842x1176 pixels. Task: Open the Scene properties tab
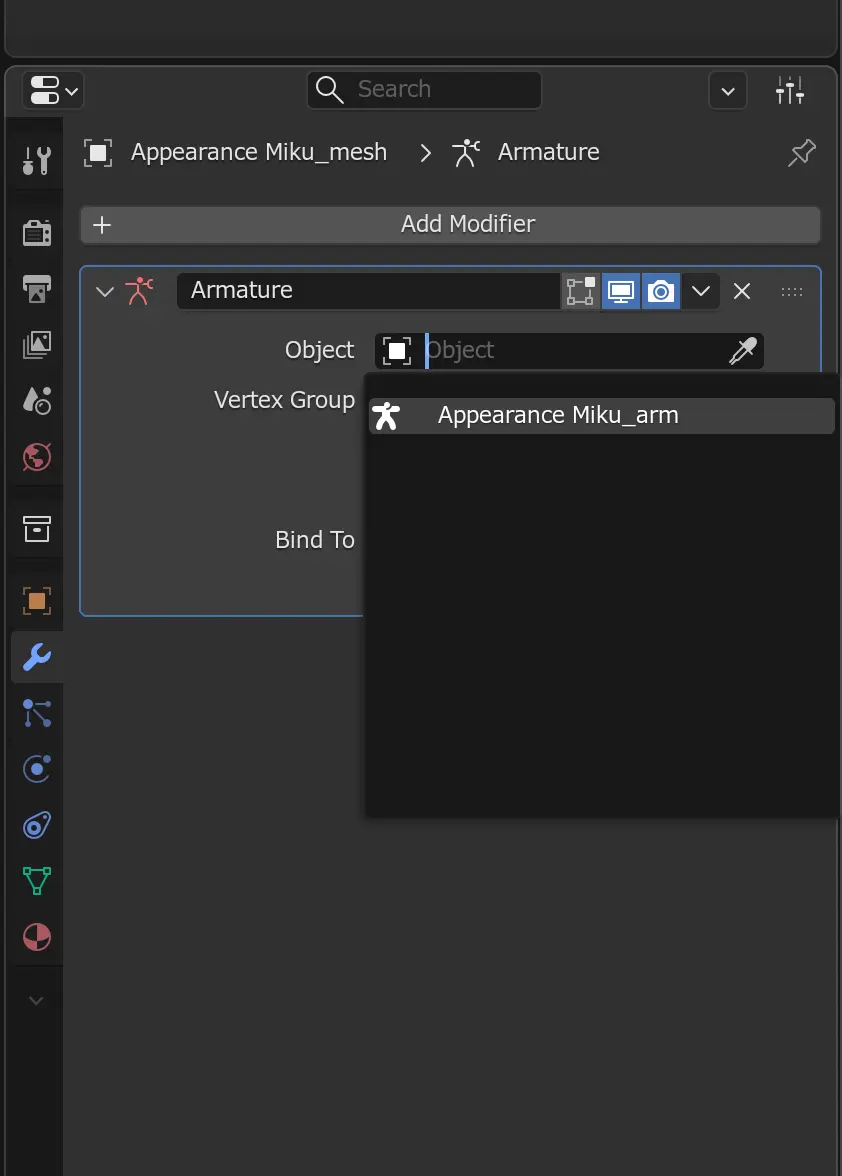pyautogui.click(x=36, y=400)
